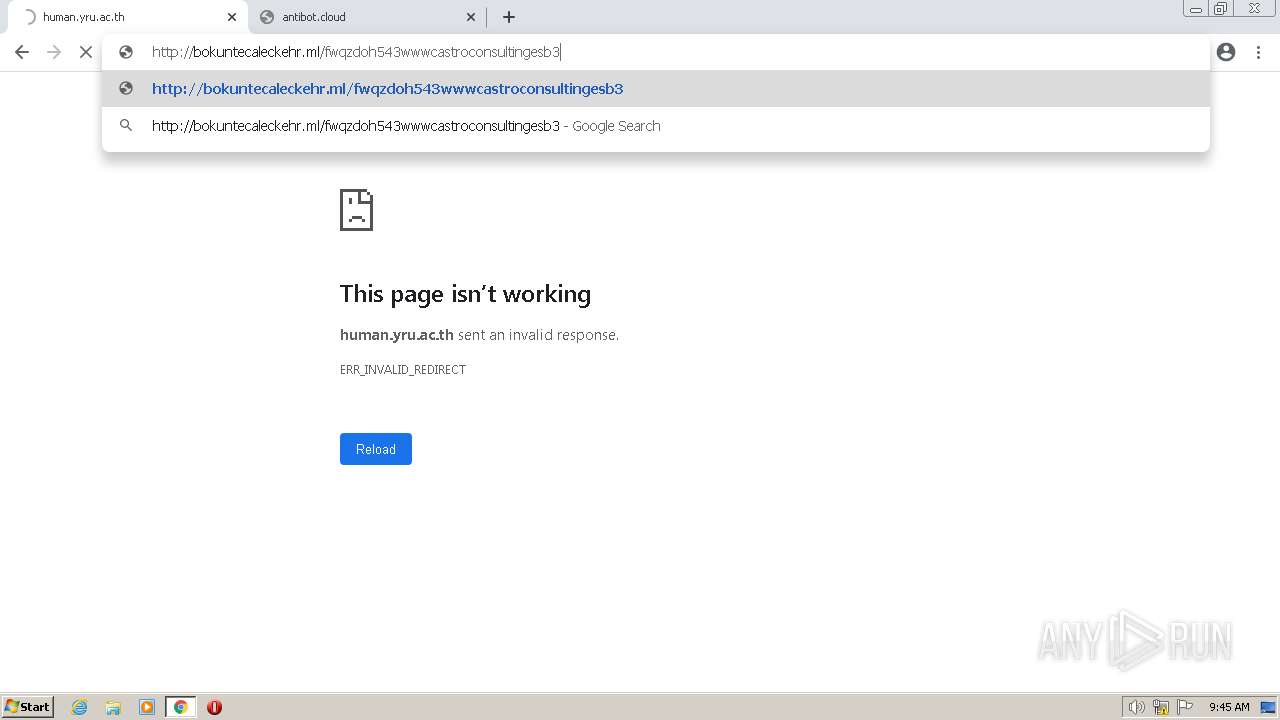1280x720 pixels.
Task: Open the Chrome profile avatar menu
Action: (1226, 52)
